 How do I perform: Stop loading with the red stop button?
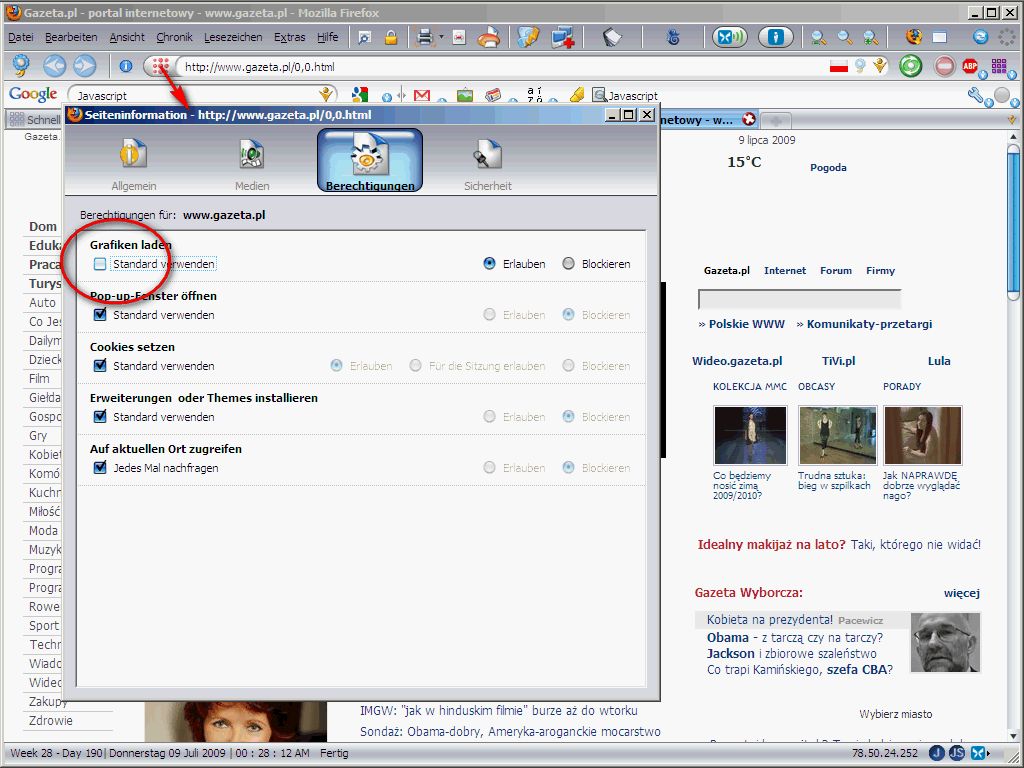[x=944, y=66]
